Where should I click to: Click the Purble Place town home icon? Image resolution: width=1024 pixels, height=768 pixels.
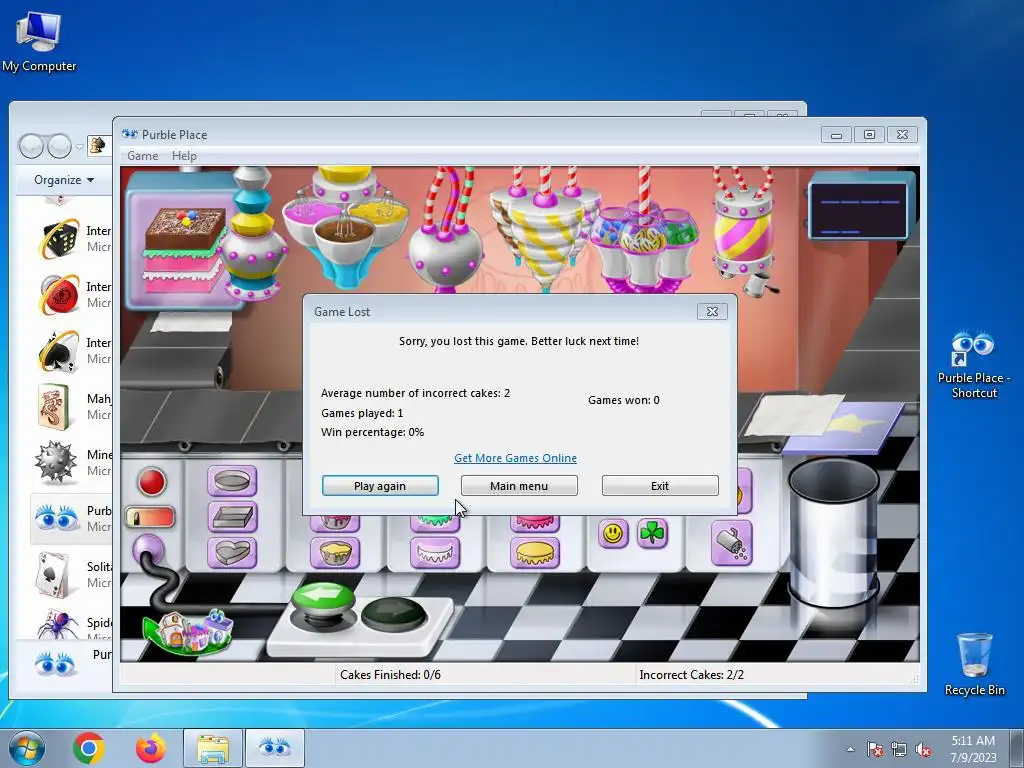(x=189, y=632)
